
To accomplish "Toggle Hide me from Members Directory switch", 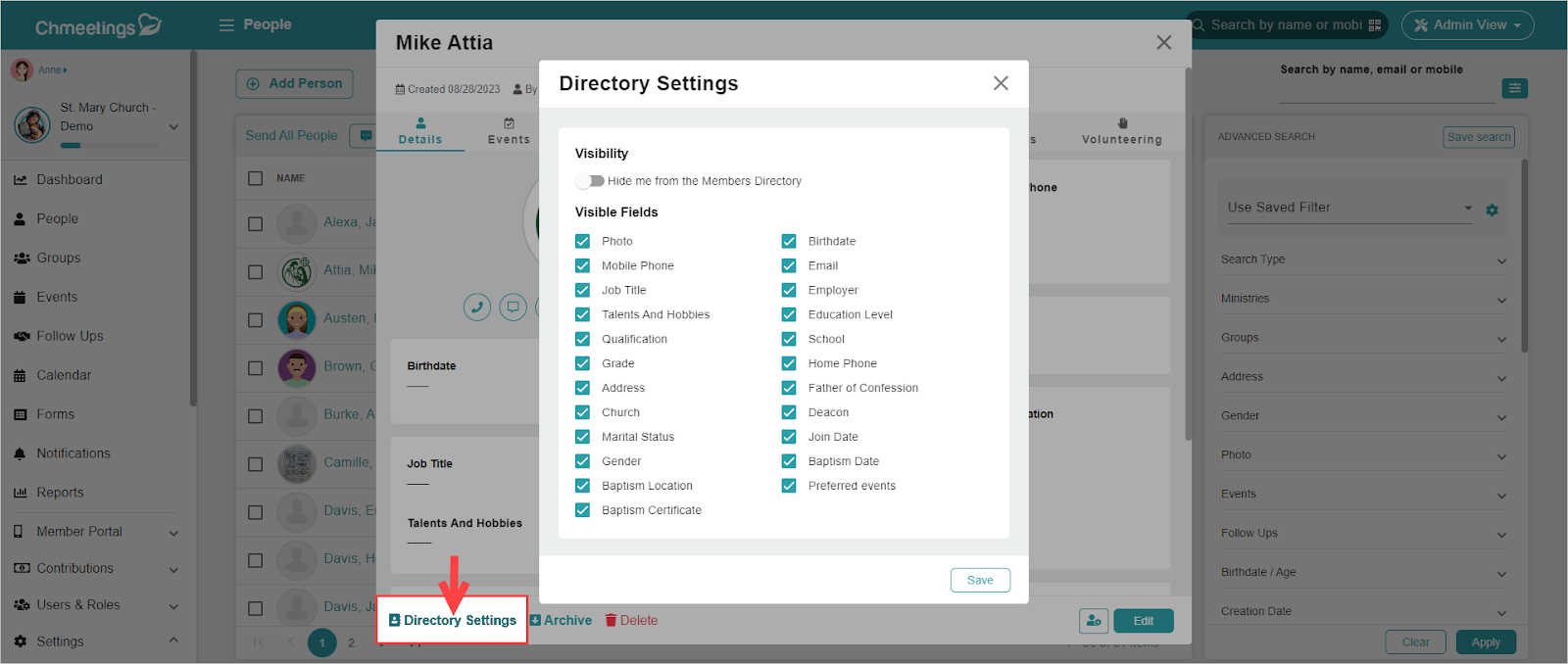I will (590, 181).
